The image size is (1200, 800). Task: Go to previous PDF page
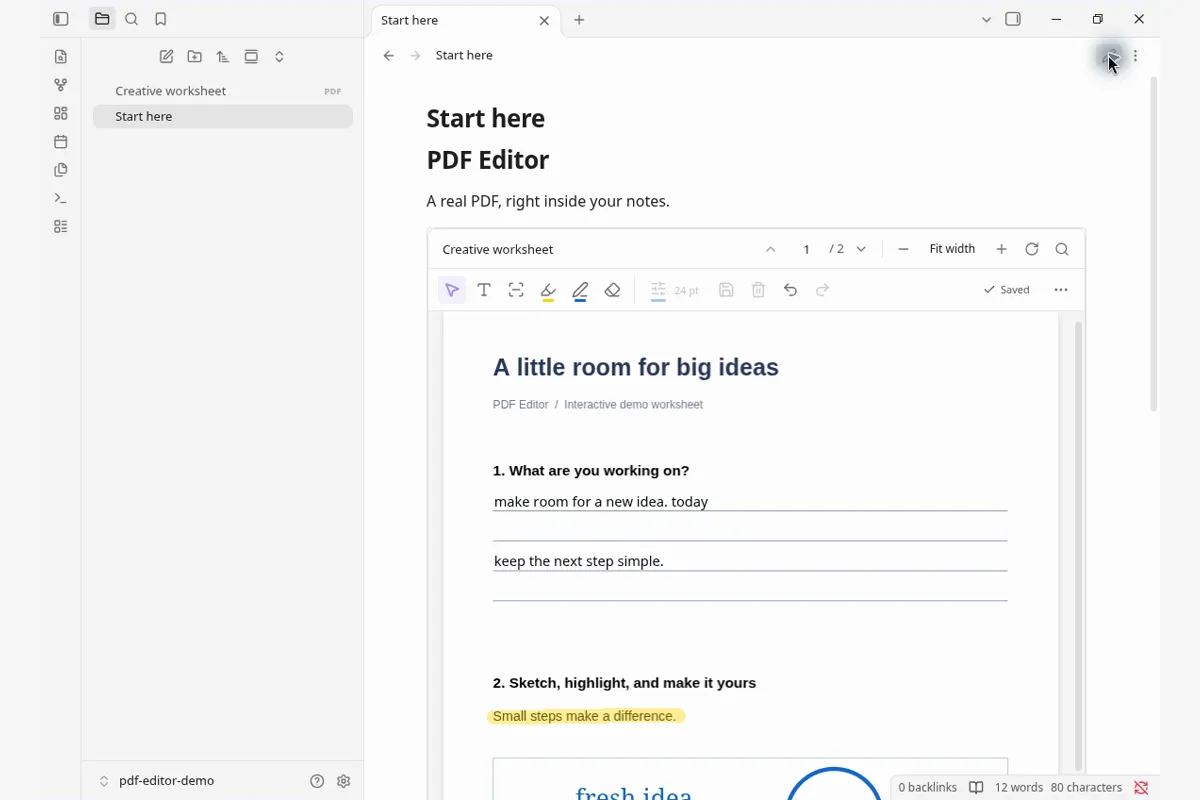pos(770,249)
